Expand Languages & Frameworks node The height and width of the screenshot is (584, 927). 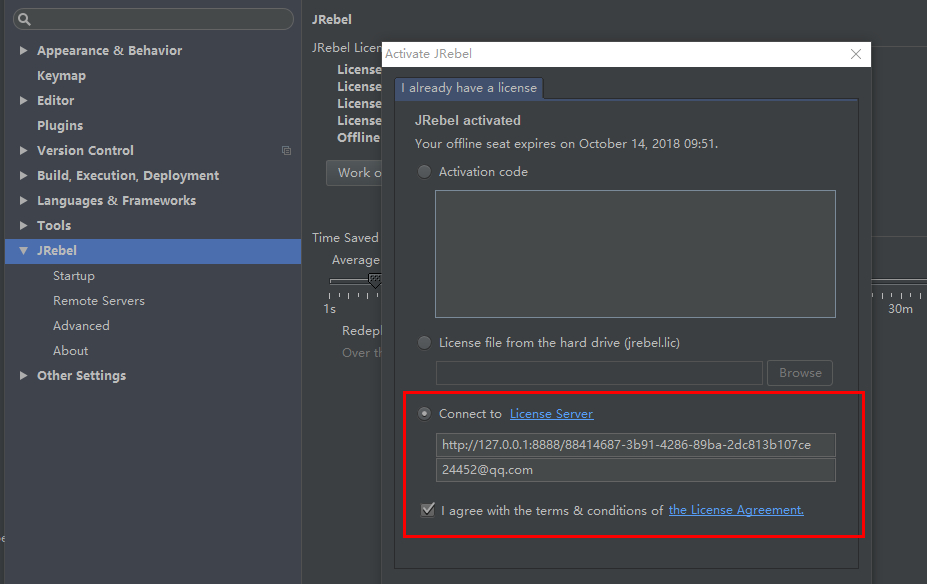23,200
